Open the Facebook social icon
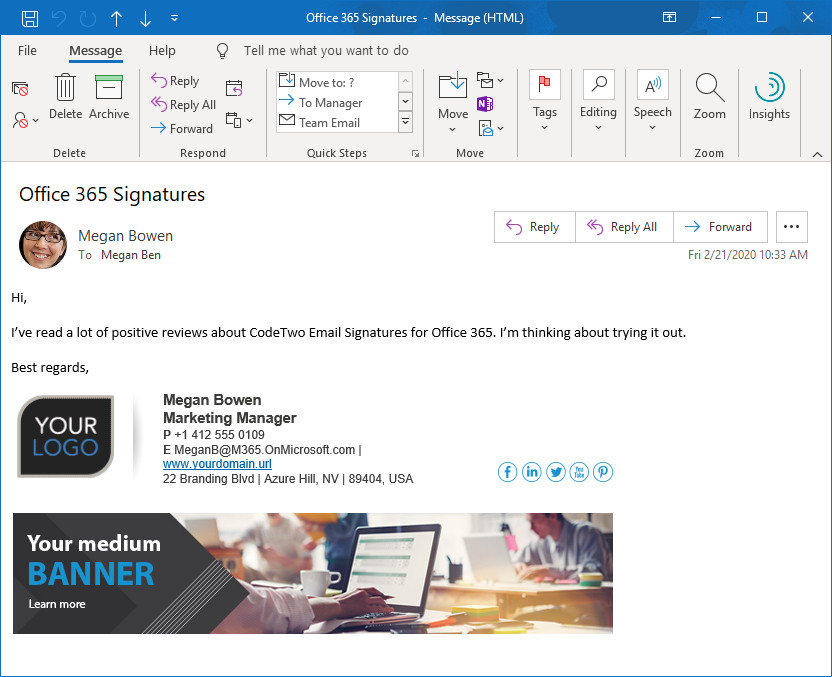 (x=508, y=472)
